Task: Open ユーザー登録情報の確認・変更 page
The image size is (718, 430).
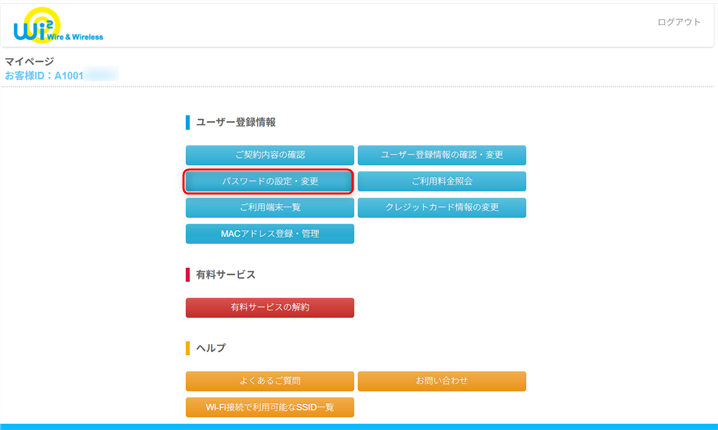Action: coord(442,155)
